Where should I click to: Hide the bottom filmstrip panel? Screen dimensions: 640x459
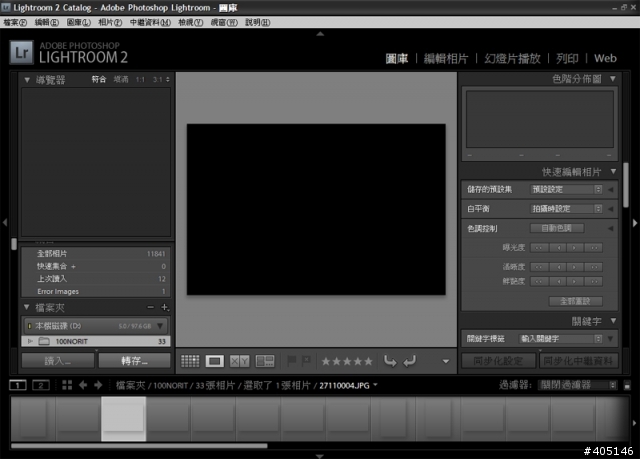(320, 456)
